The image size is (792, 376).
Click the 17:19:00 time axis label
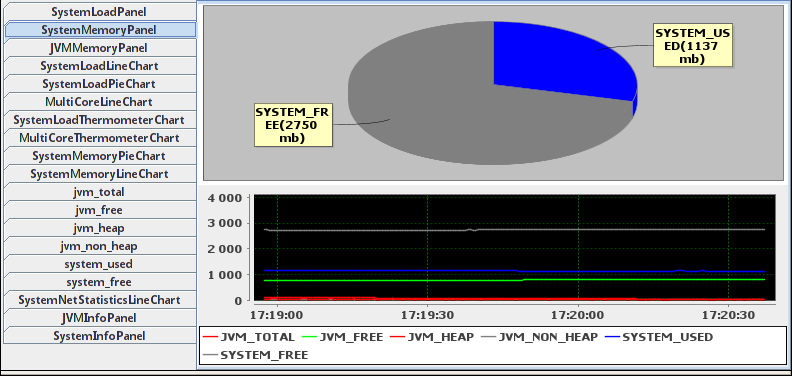tap(277, 315)
